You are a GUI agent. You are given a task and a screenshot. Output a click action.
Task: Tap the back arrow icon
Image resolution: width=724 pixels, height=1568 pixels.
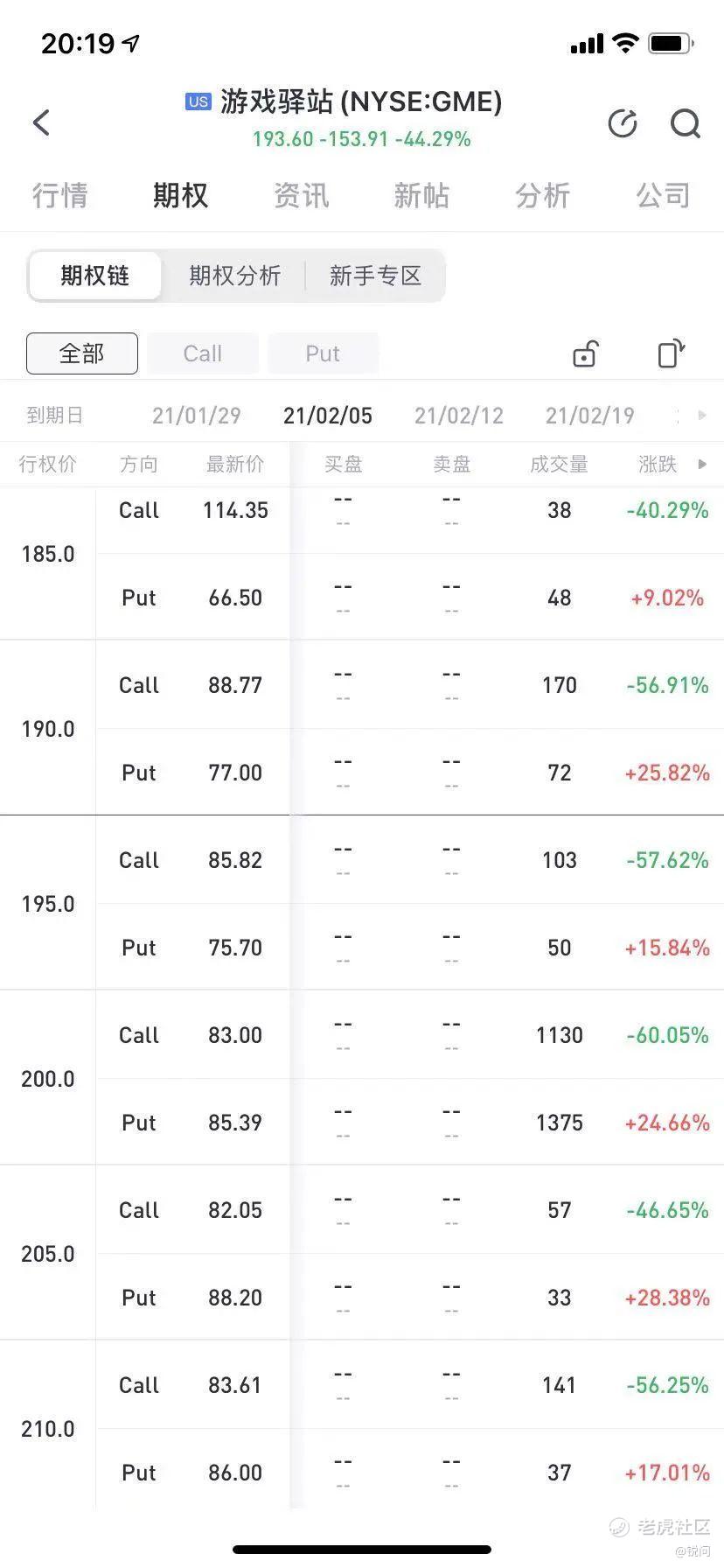pyautogui.click(x=41, y=122)
